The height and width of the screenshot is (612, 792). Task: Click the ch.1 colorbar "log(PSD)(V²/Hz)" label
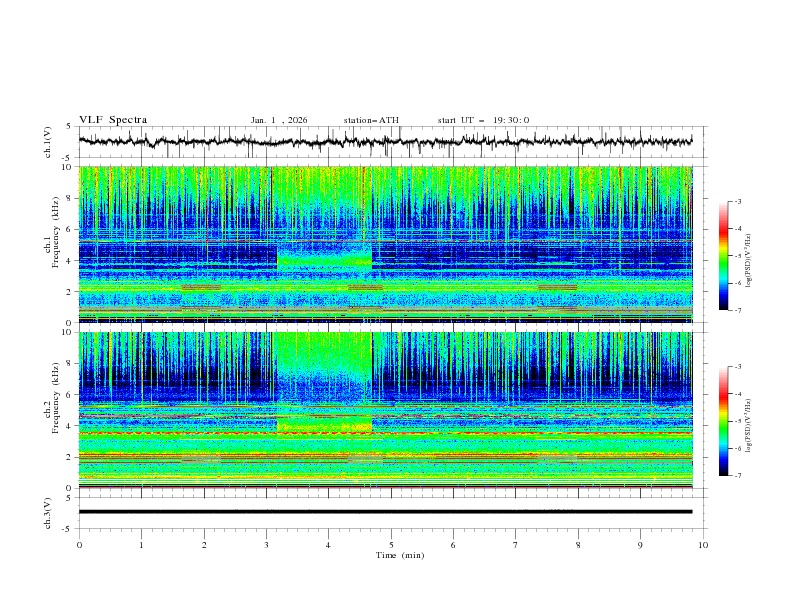click(x=749, y=261)
